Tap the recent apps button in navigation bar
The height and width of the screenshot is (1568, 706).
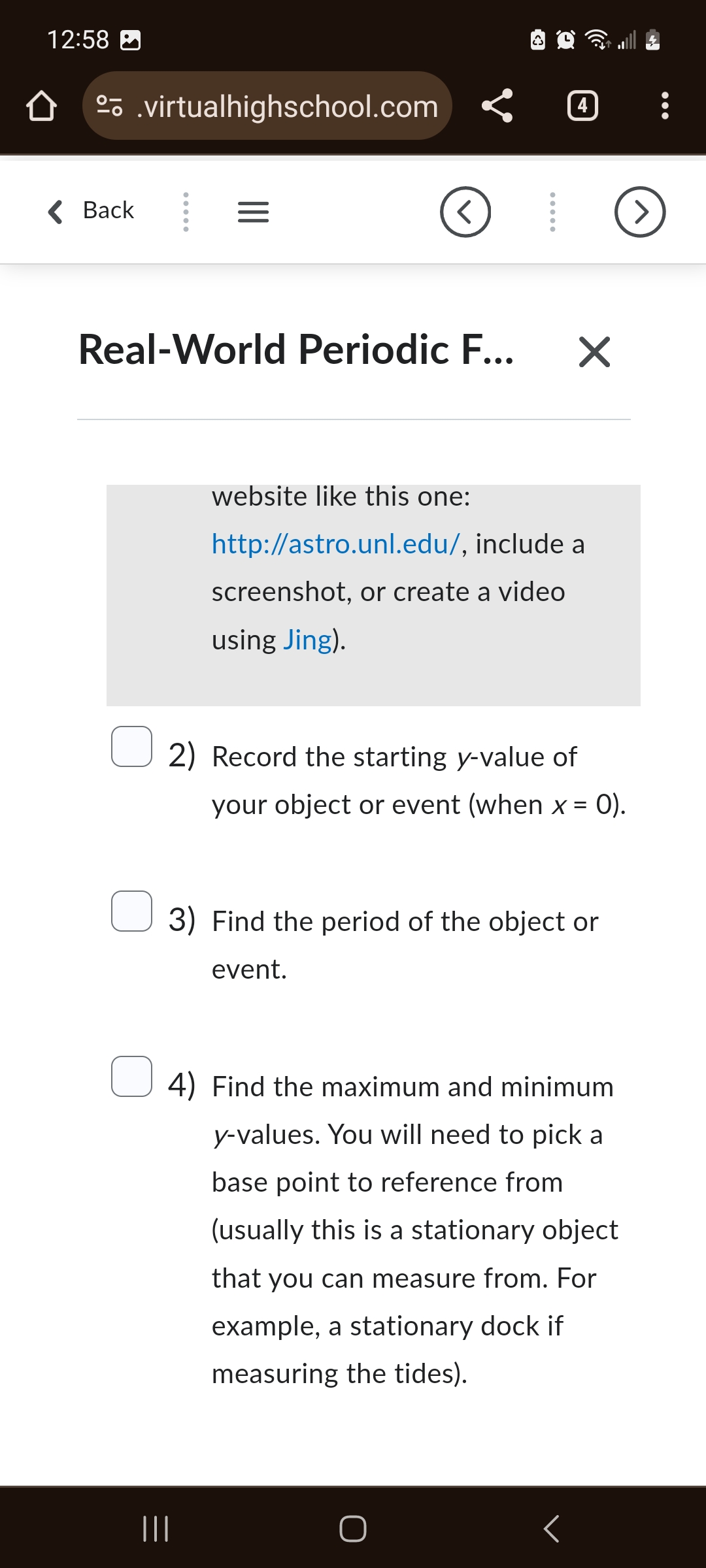[x=156, y=1527]
